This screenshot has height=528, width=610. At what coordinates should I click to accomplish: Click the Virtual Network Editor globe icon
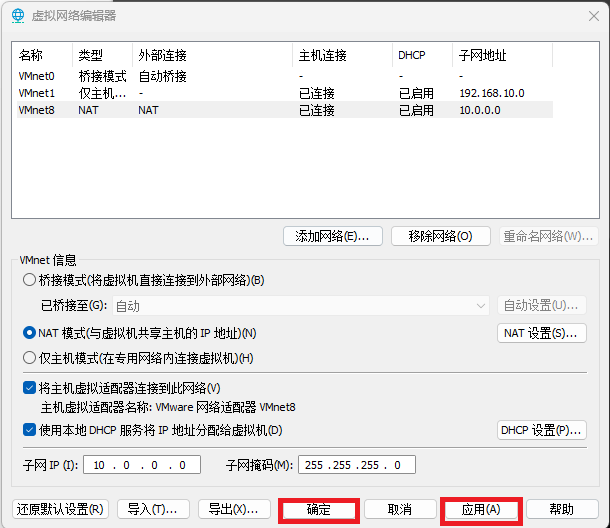pyautogui.click(x=18, y=16)
